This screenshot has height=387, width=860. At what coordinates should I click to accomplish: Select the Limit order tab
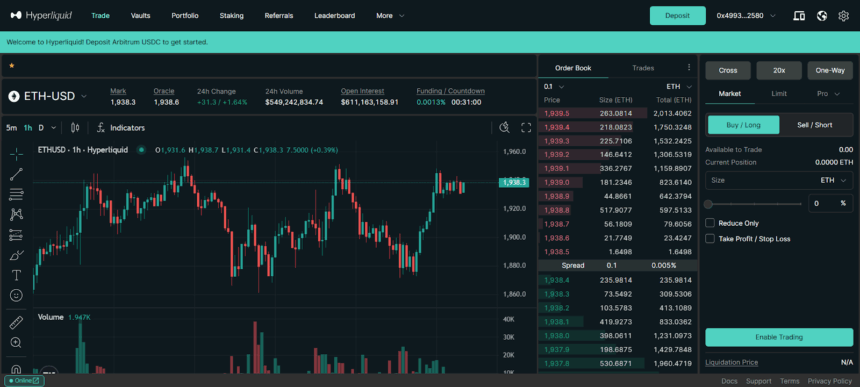pos(779,94)
